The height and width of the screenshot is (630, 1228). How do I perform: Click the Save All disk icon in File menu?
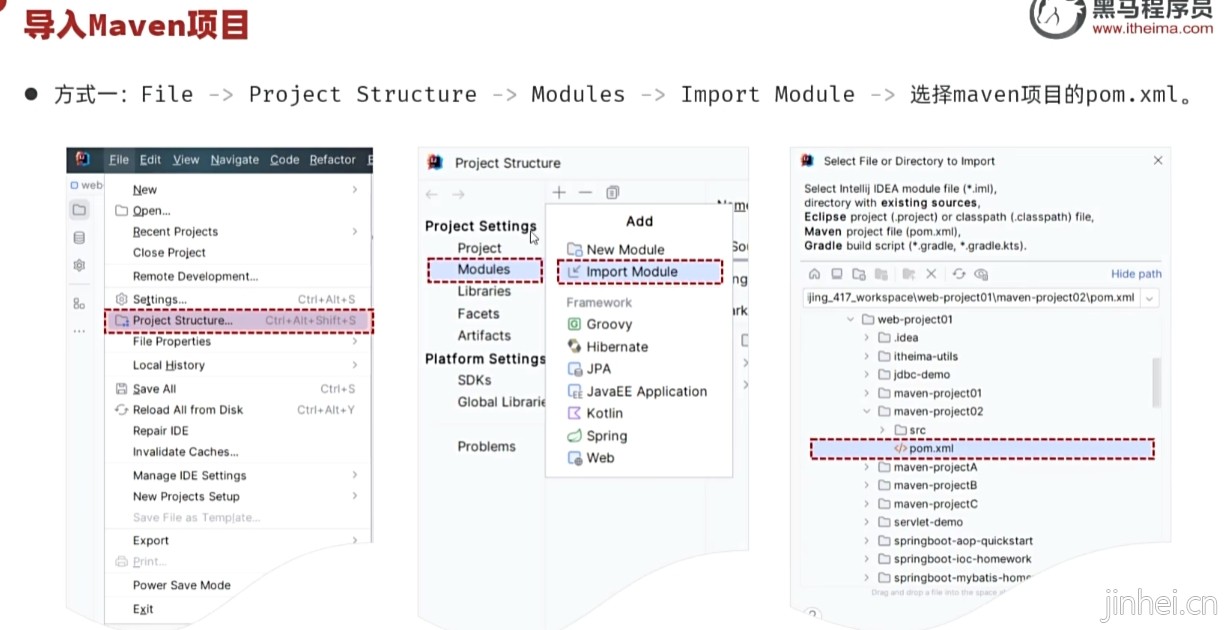point(121,389)
